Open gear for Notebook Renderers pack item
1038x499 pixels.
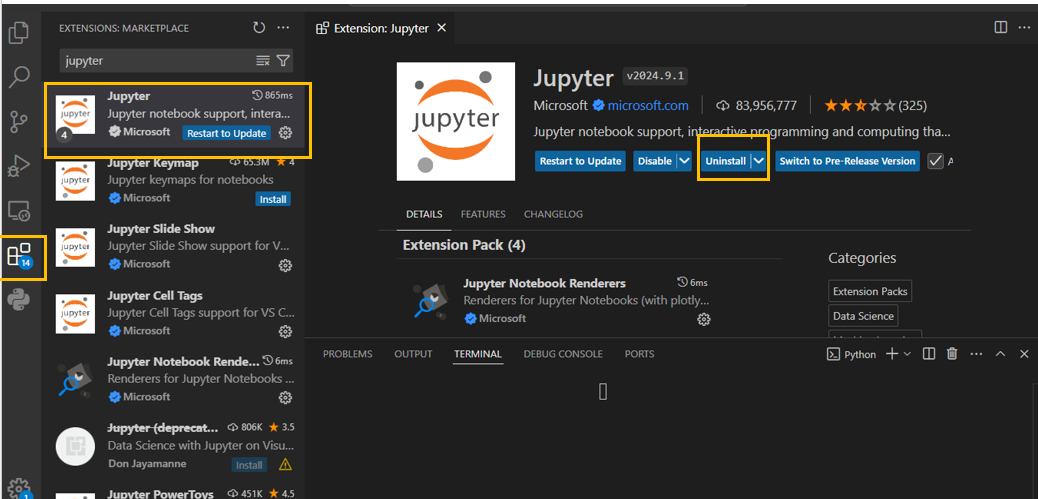point(704,320)
